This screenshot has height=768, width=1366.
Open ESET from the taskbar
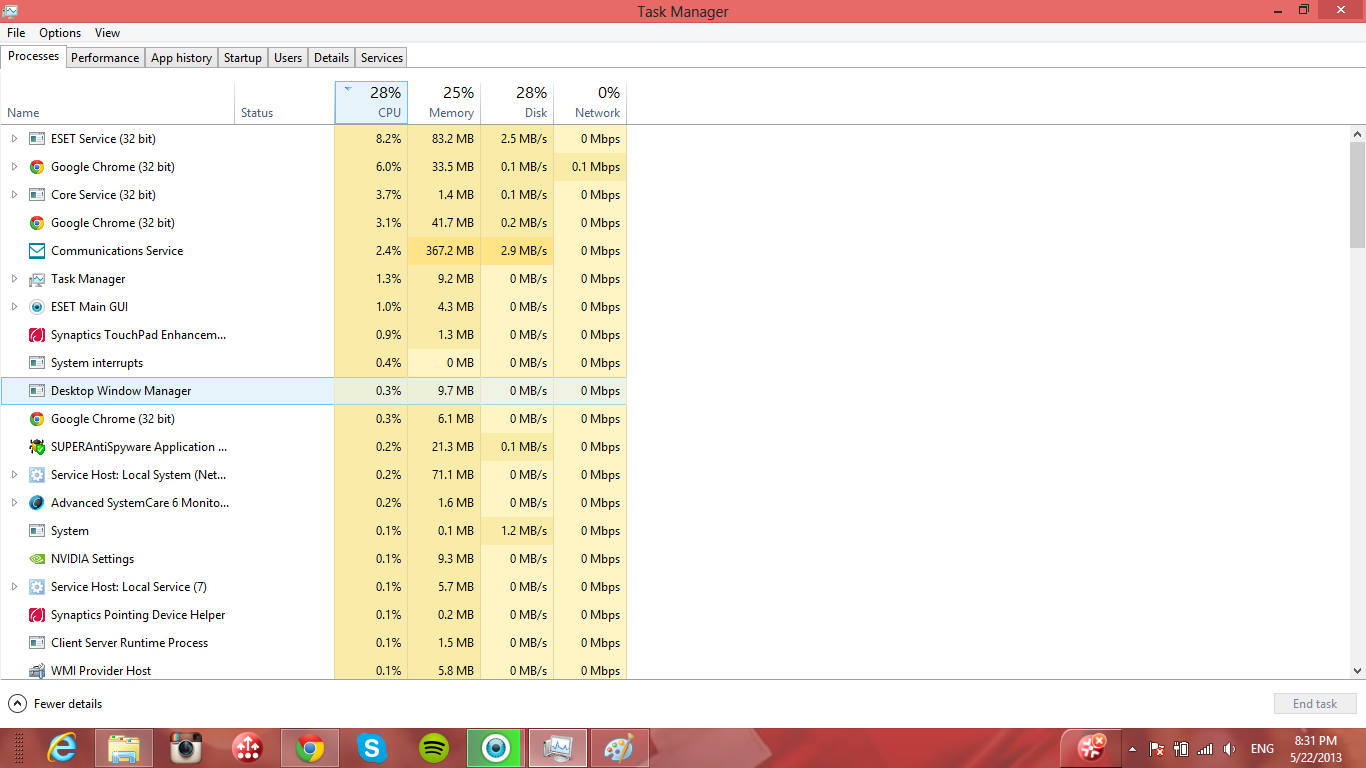[496, 748]
